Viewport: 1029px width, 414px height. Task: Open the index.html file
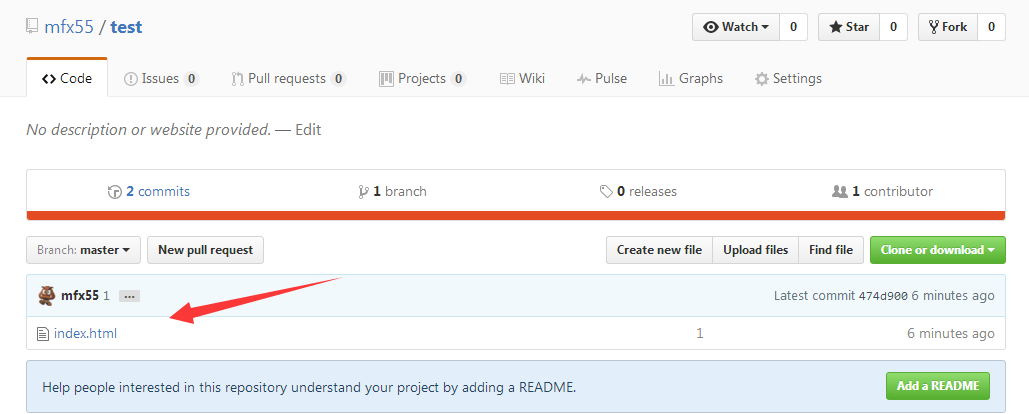coord(85,333)
